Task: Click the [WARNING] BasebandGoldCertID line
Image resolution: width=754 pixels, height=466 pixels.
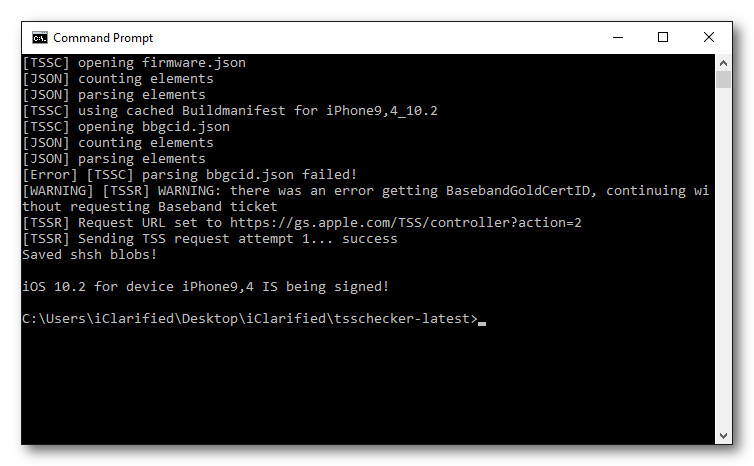Action: (365, 191)
